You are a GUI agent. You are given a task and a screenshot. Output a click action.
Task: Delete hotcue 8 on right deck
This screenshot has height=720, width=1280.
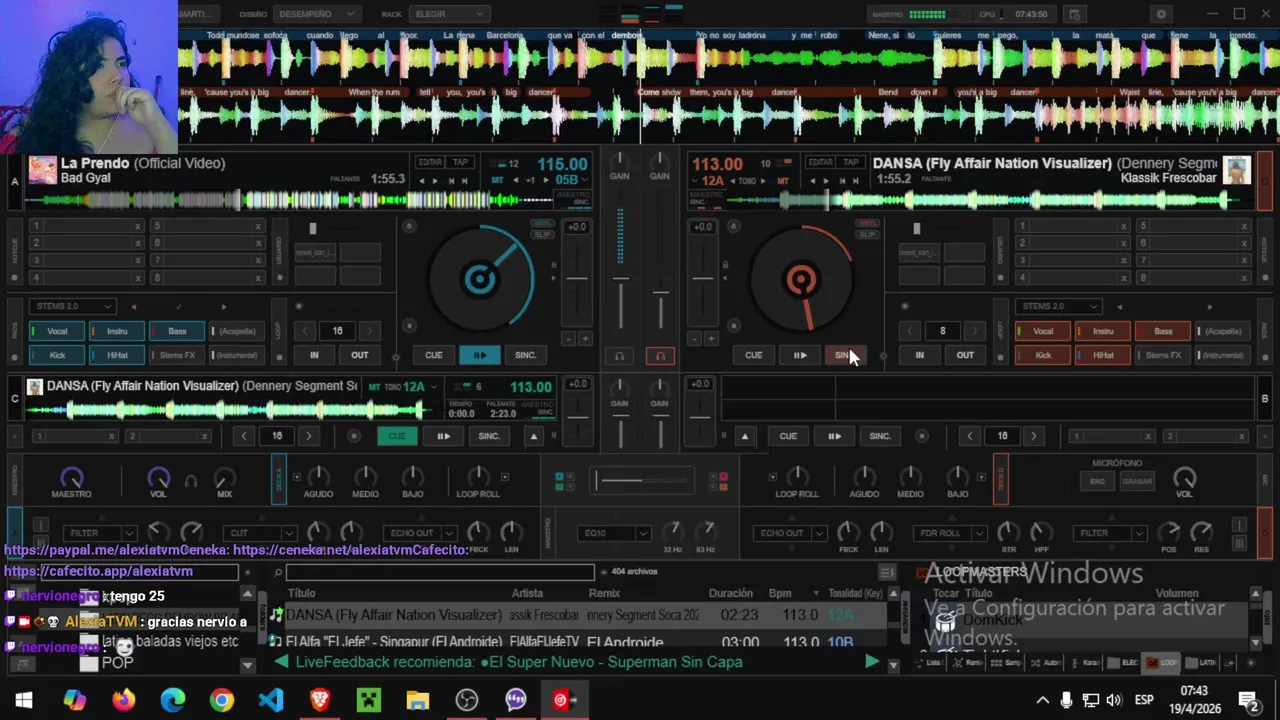click(x=1244, y=277)
